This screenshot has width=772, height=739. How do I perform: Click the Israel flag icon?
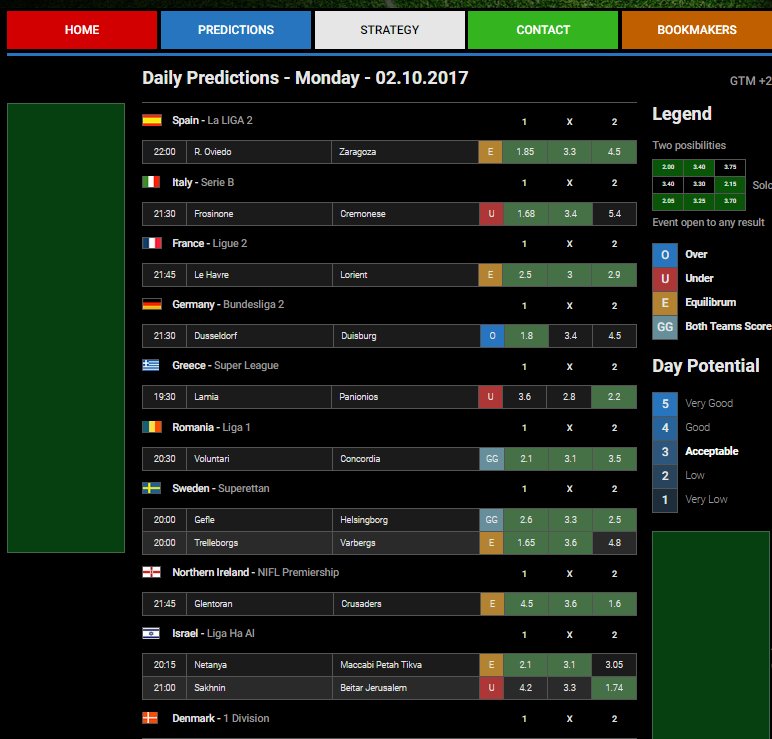(x=151, y=633)
